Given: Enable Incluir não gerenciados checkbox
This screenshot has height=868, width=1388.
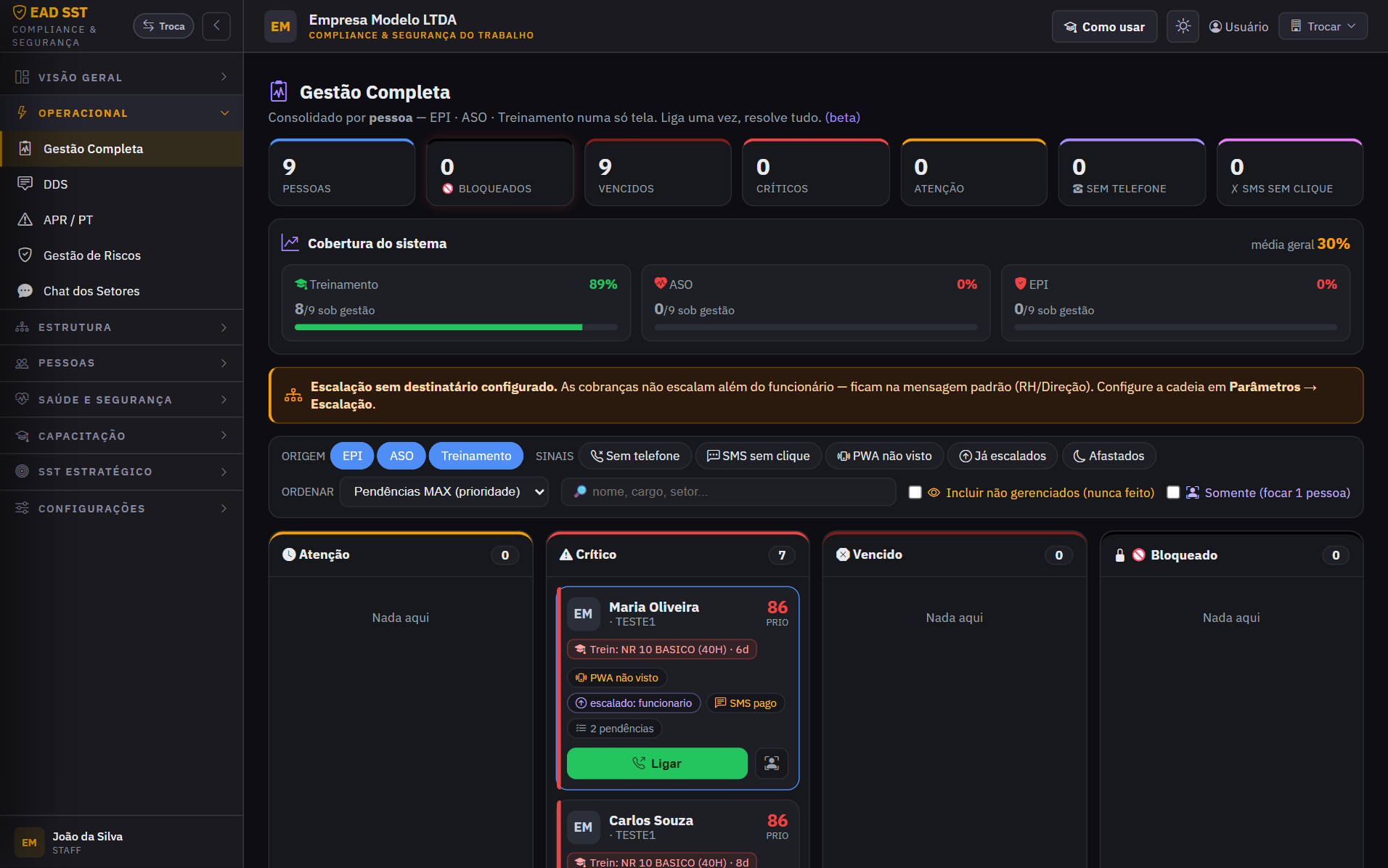Looking at the screenshot, I should coord(915,492).
